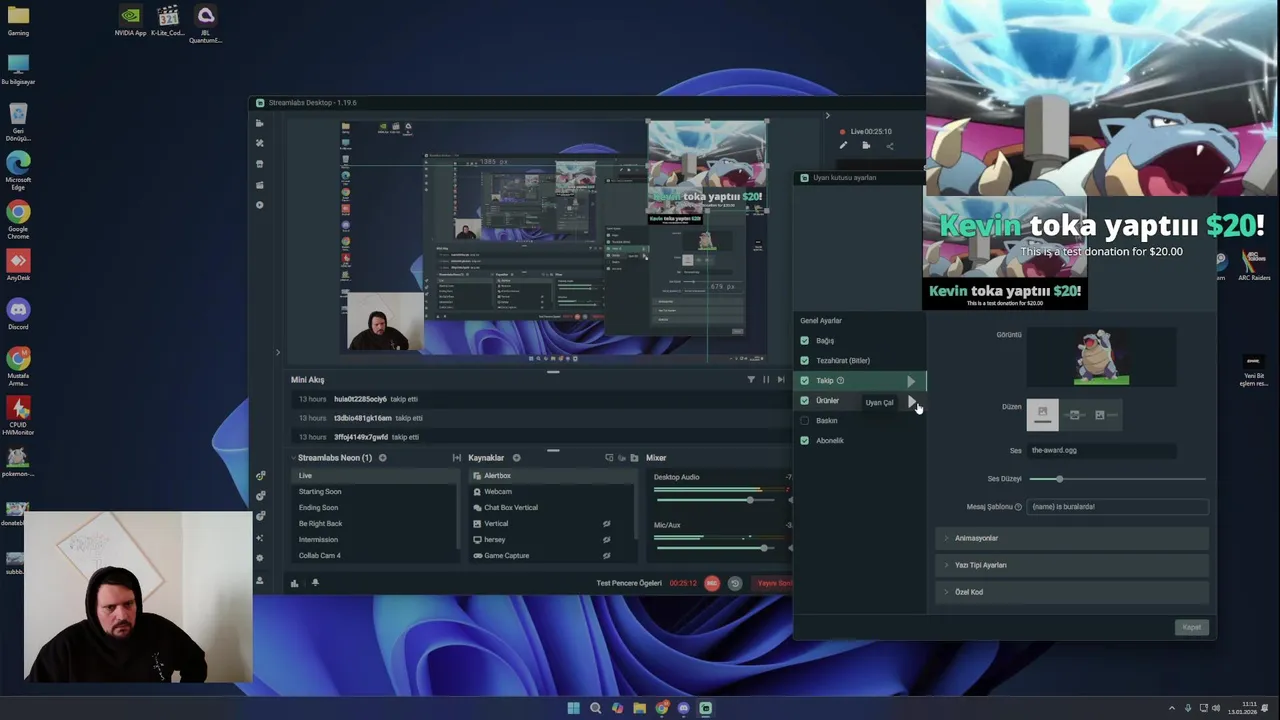The width and height of the screenshot is (1280, 720).
Task: Click the Kapat button
Action: coord(1192,627)
